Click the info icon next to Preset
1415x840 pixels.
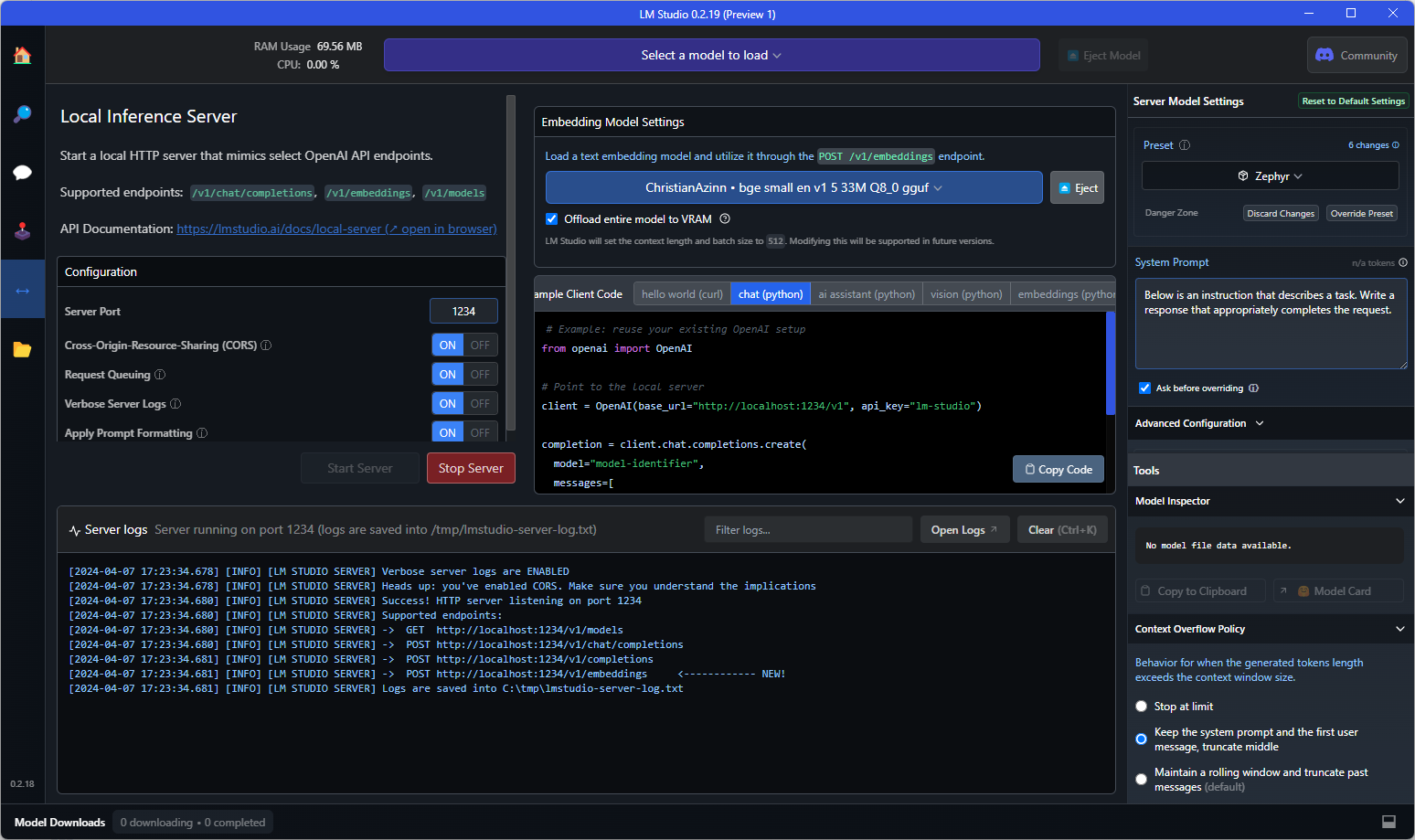point(1185,145)
